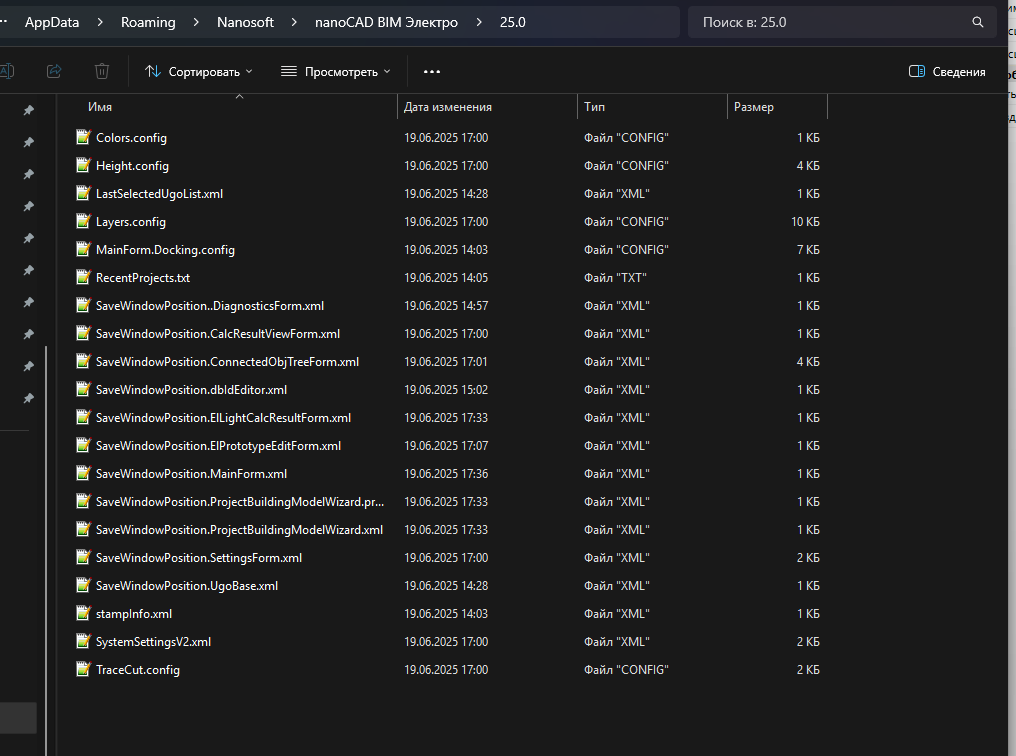Click the navigation pane scrollbar
Image resolution: width=1016 pixels, height=756 pixels.
(46, 551)
